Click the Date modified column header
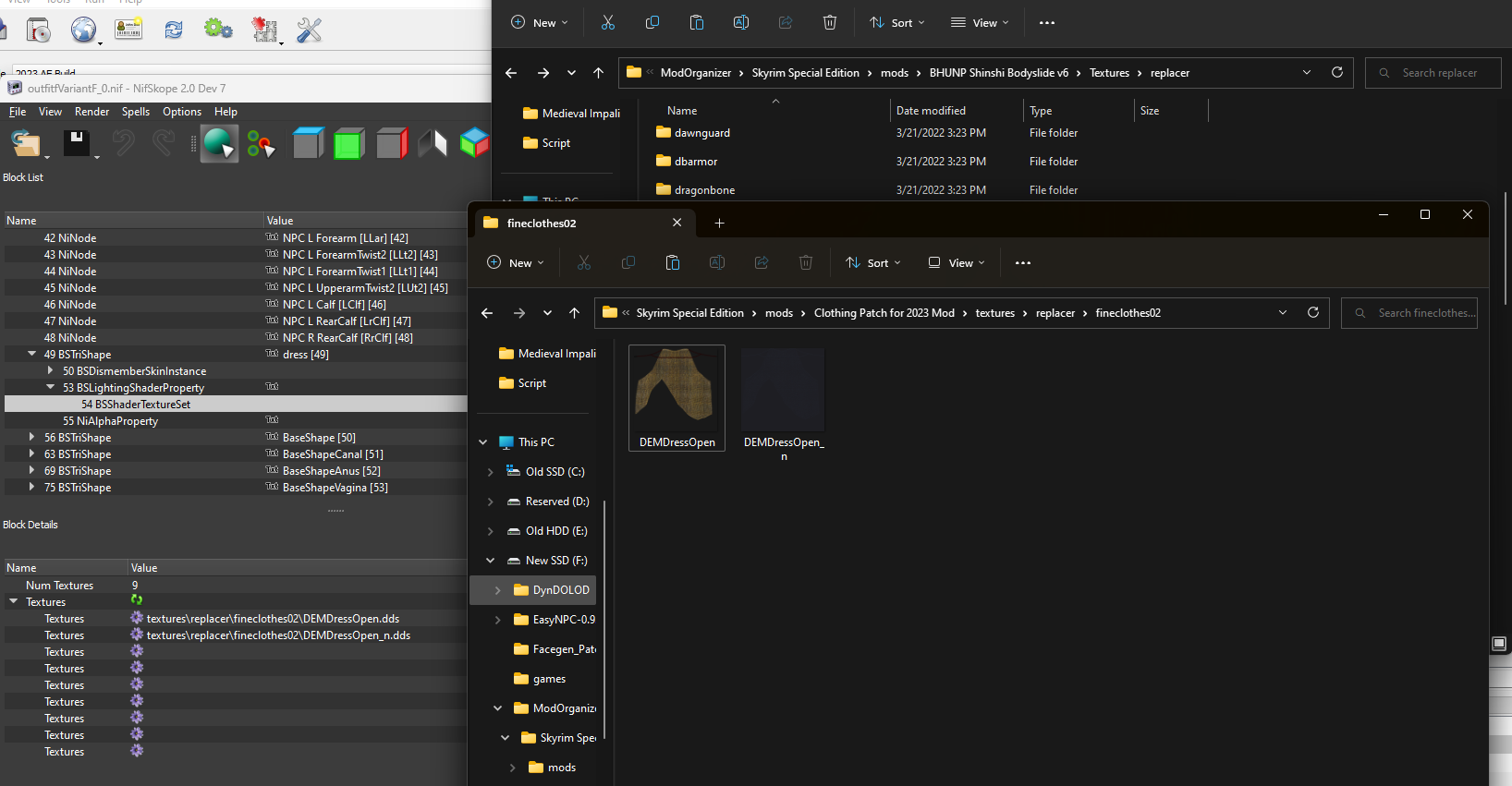This screenshot has height=786, width=1512. point(931,111)
